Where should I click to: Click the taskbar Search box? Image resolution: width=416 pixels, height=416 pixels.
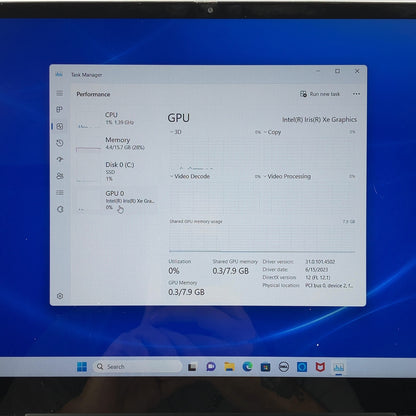pos(138,367)
